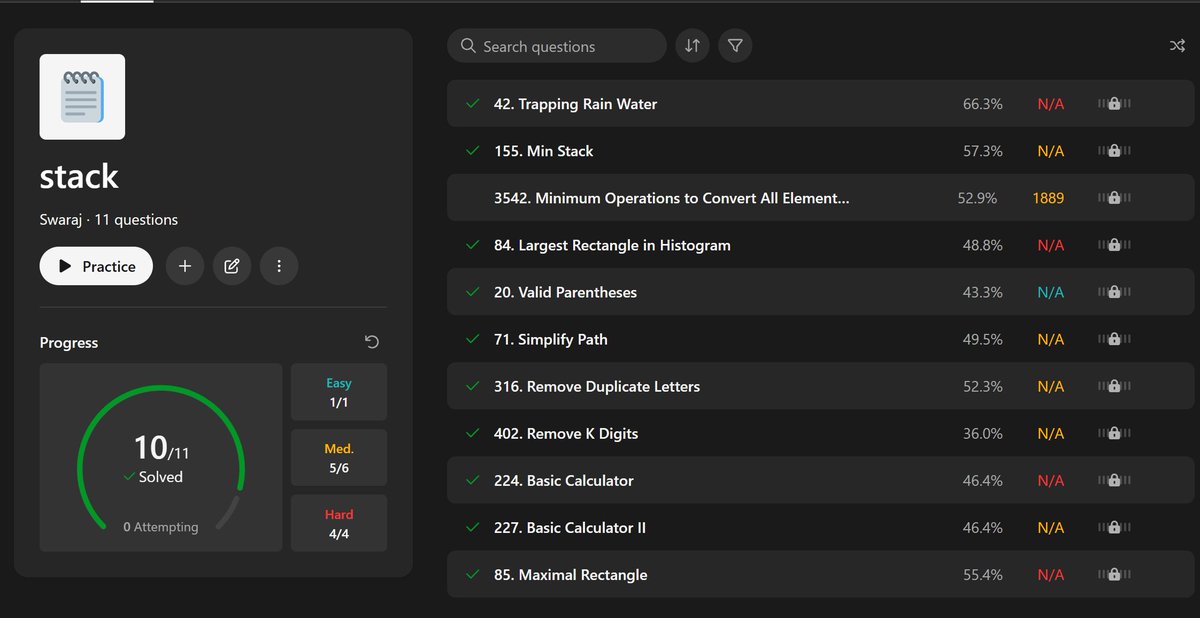Click the plus add question icon
This screenshot has width=1200, height=618.
click(x=184, y=266)
